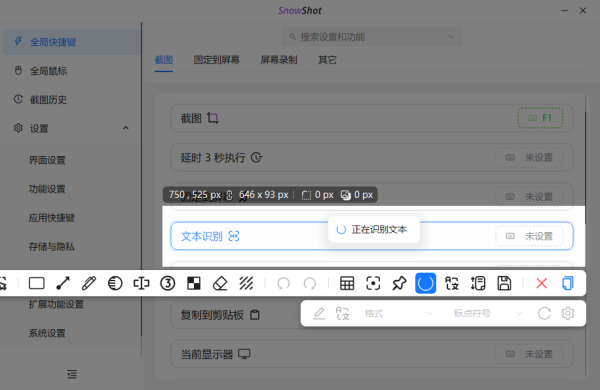Start scrolling screenshot capture
This screenshot has width=600, height=390.
point(478,284)
